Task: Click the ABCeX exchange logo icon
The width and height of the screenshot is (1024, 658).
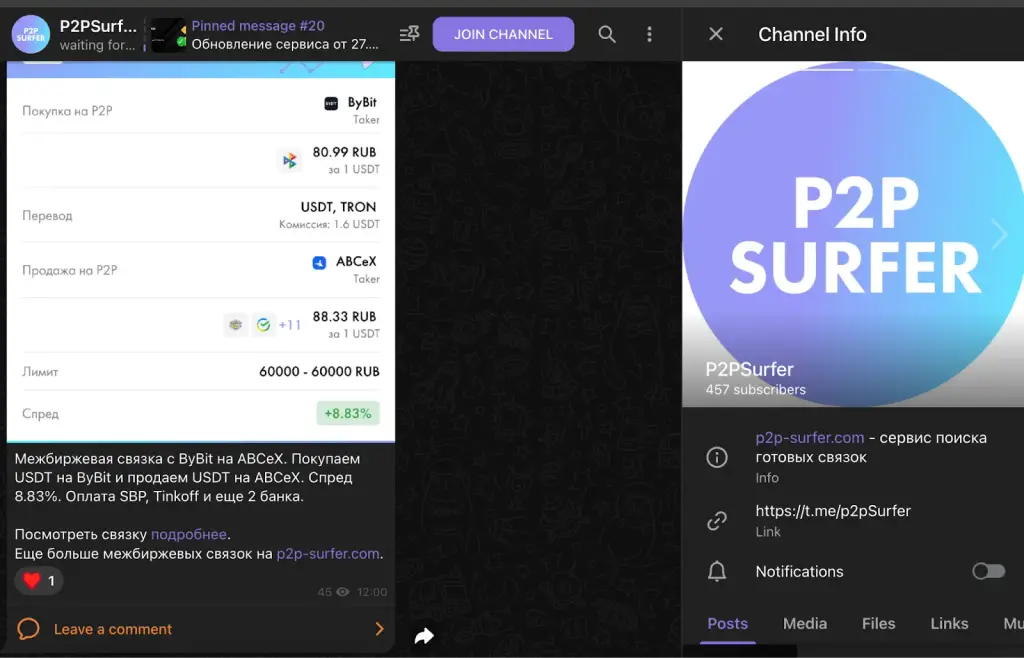Action: click(x=319, y=262)
